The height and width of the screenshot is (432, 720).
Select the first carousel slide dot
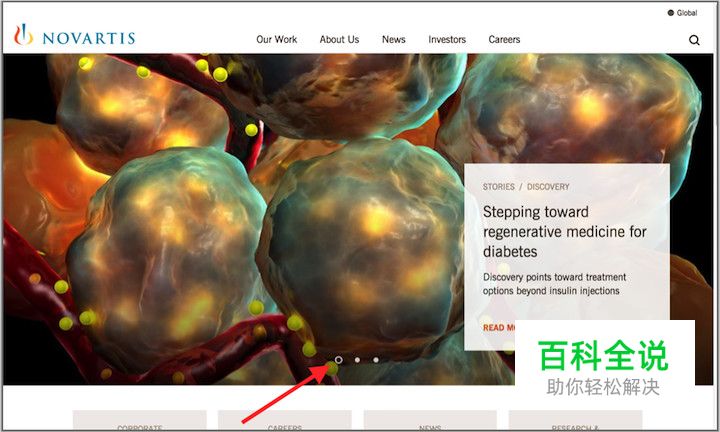pos(338,359)
